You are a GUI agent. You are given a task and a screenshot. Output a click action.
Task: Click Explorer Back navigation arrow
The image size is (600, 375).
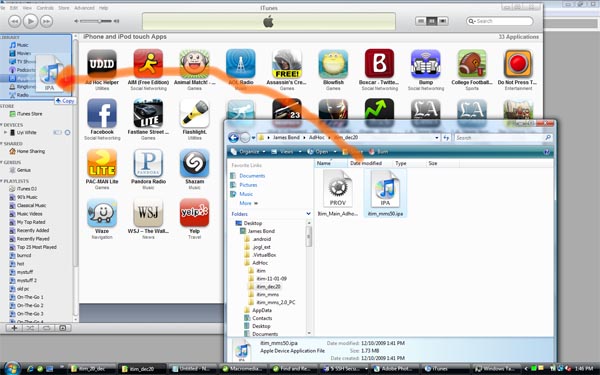[x=233, y=137]
